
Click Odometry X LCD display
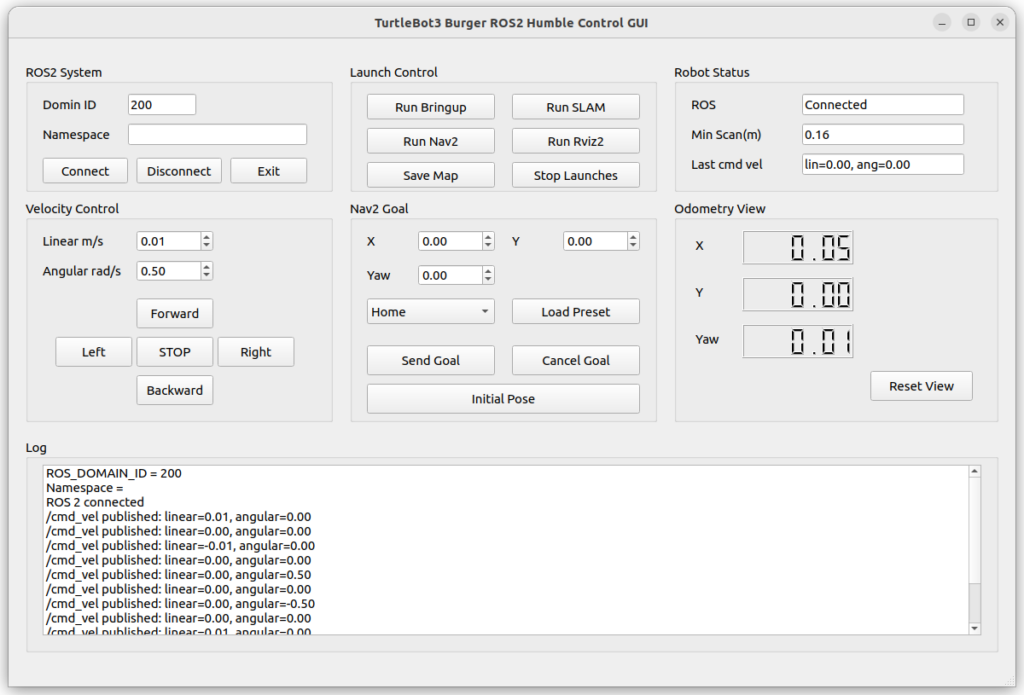(798, 248)
